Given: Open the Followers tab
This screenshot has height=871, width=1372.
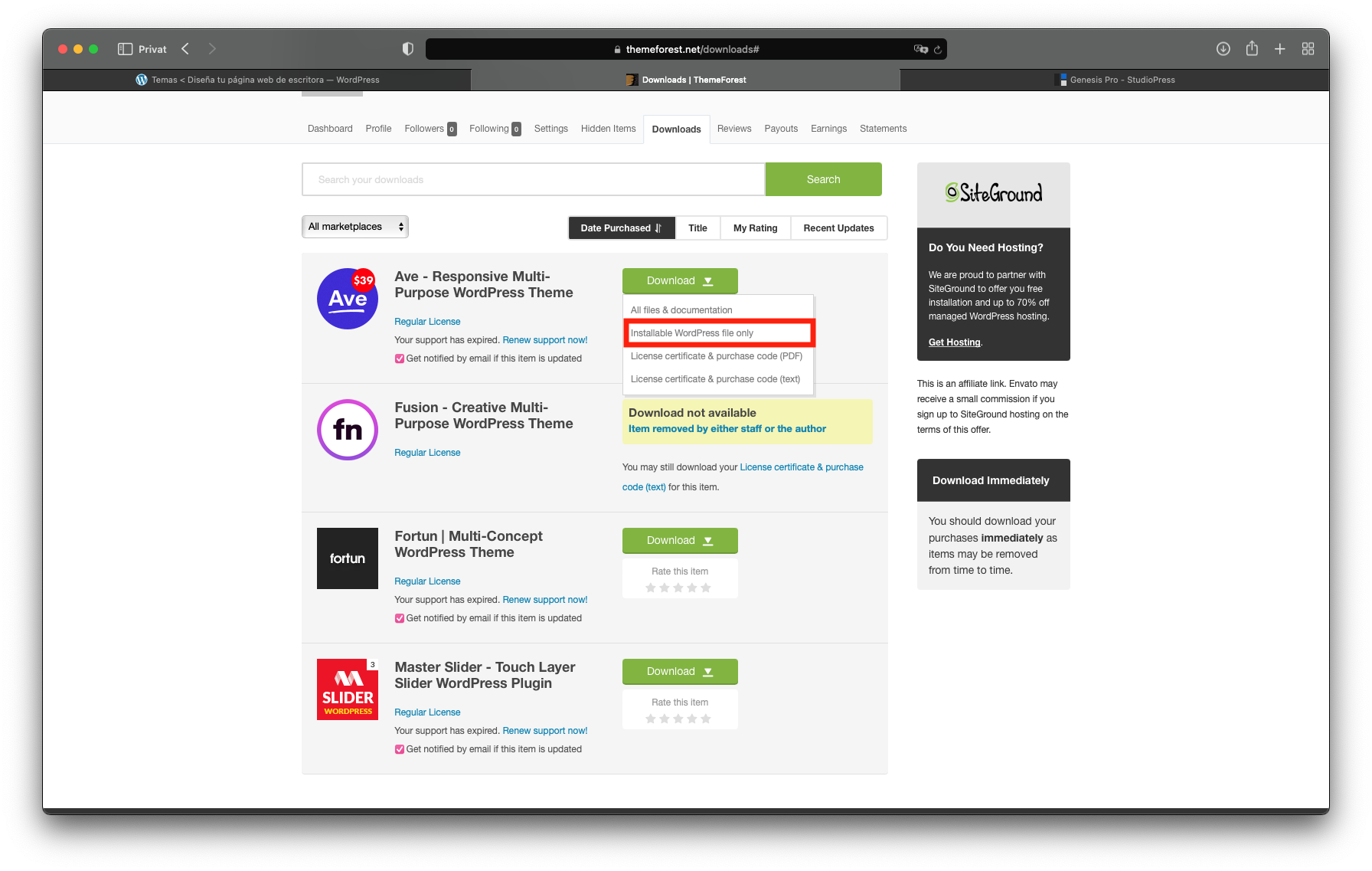Looking at the screenshot, I should (430, 129).
